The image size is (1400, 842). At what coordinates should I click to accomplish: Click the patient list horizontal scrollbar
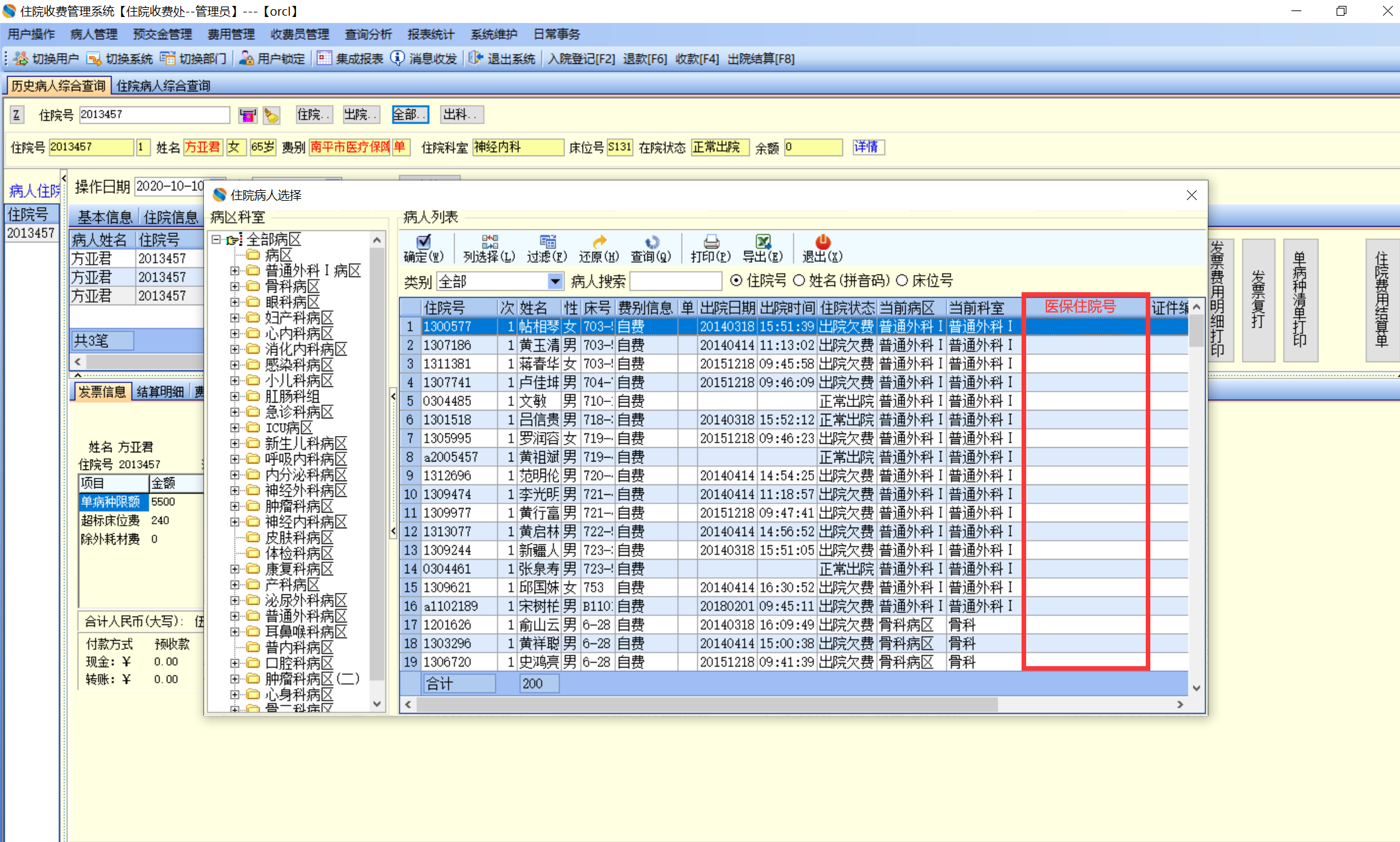coord(706,704)
